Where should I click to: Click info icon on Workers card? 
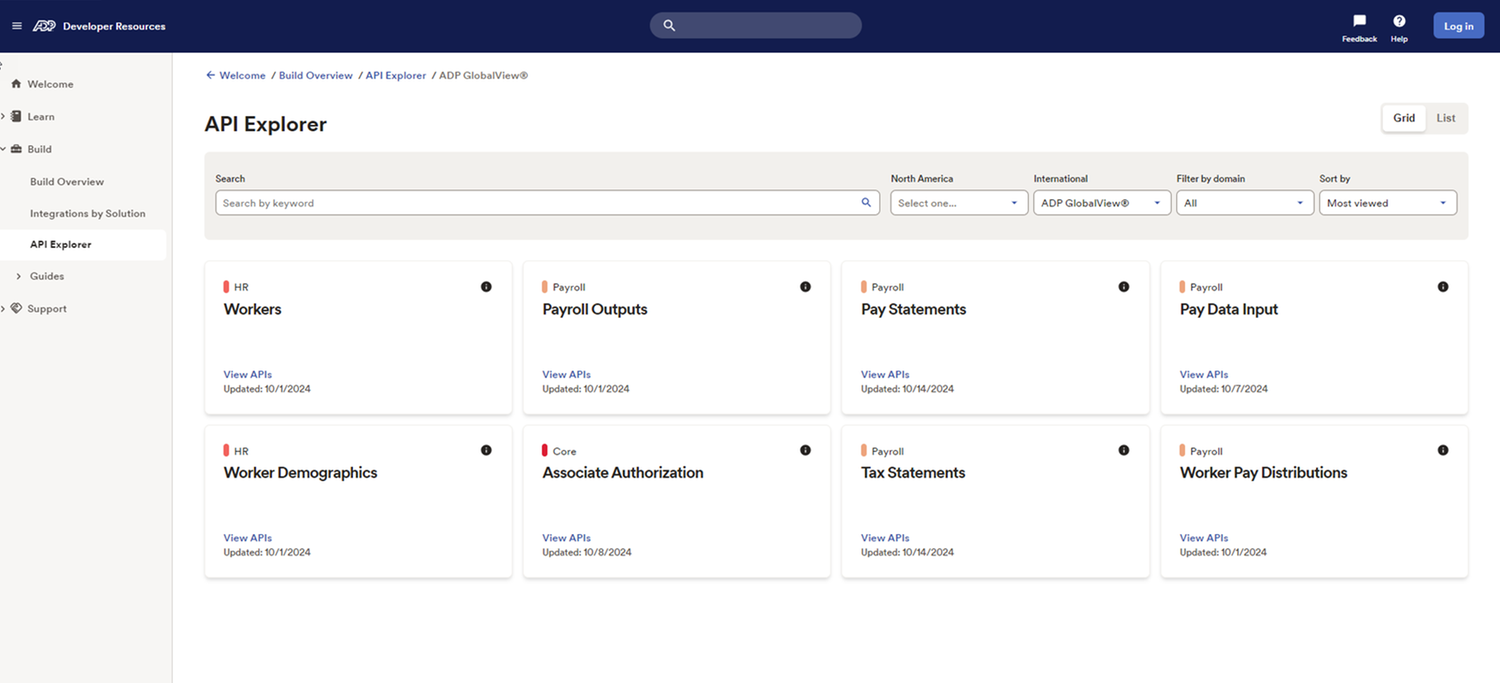coord(486,287)
